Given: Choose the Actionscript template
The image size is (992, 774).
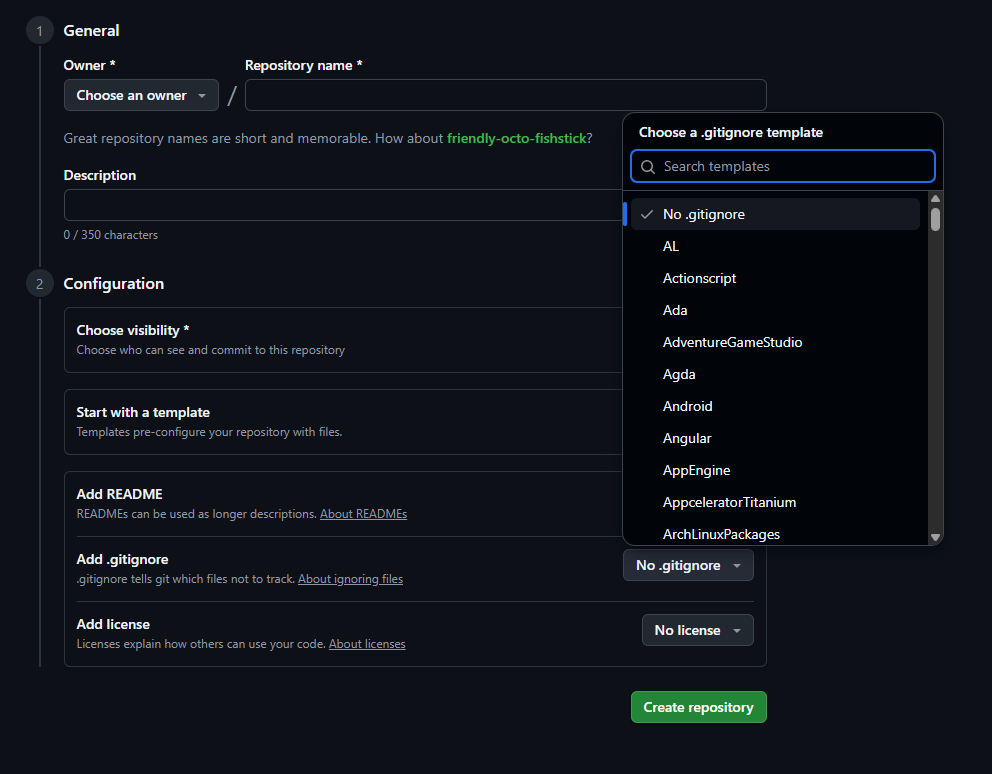Looking at the screenshot, I should pos(775,278).
